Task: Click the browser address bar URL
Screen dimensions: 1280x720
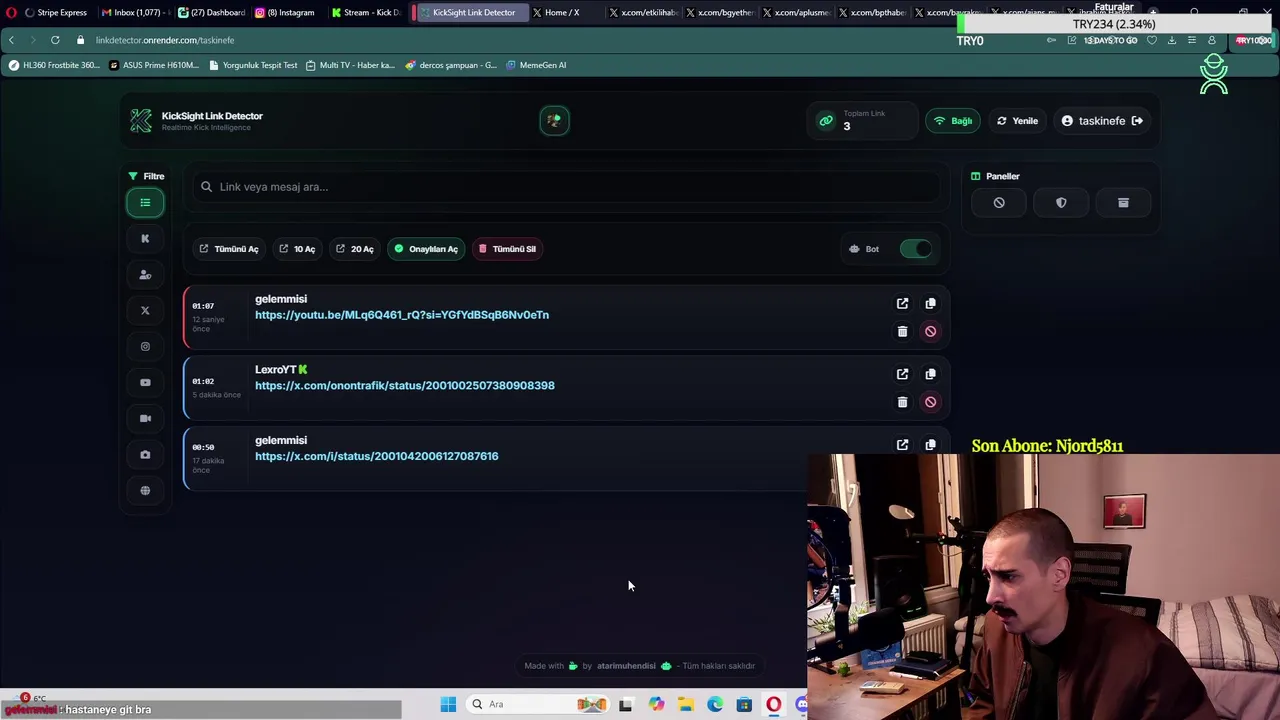Action: [165, 40]
